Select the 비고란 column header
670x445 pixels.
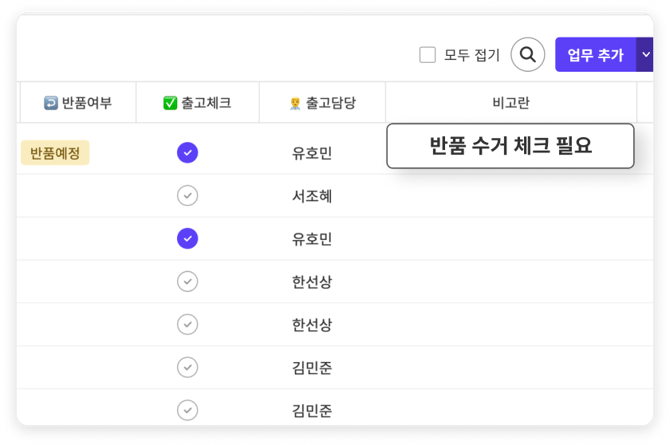click(x=511, y=102)
